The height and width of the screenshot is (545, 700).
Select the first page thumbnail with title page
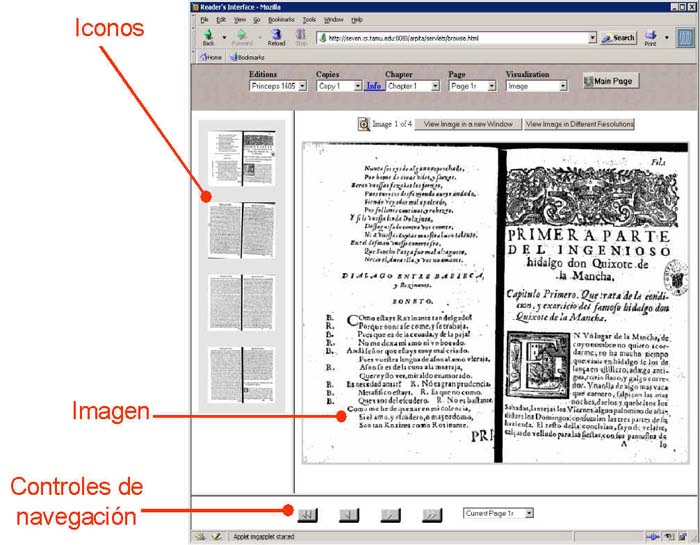tap(242, 158)
